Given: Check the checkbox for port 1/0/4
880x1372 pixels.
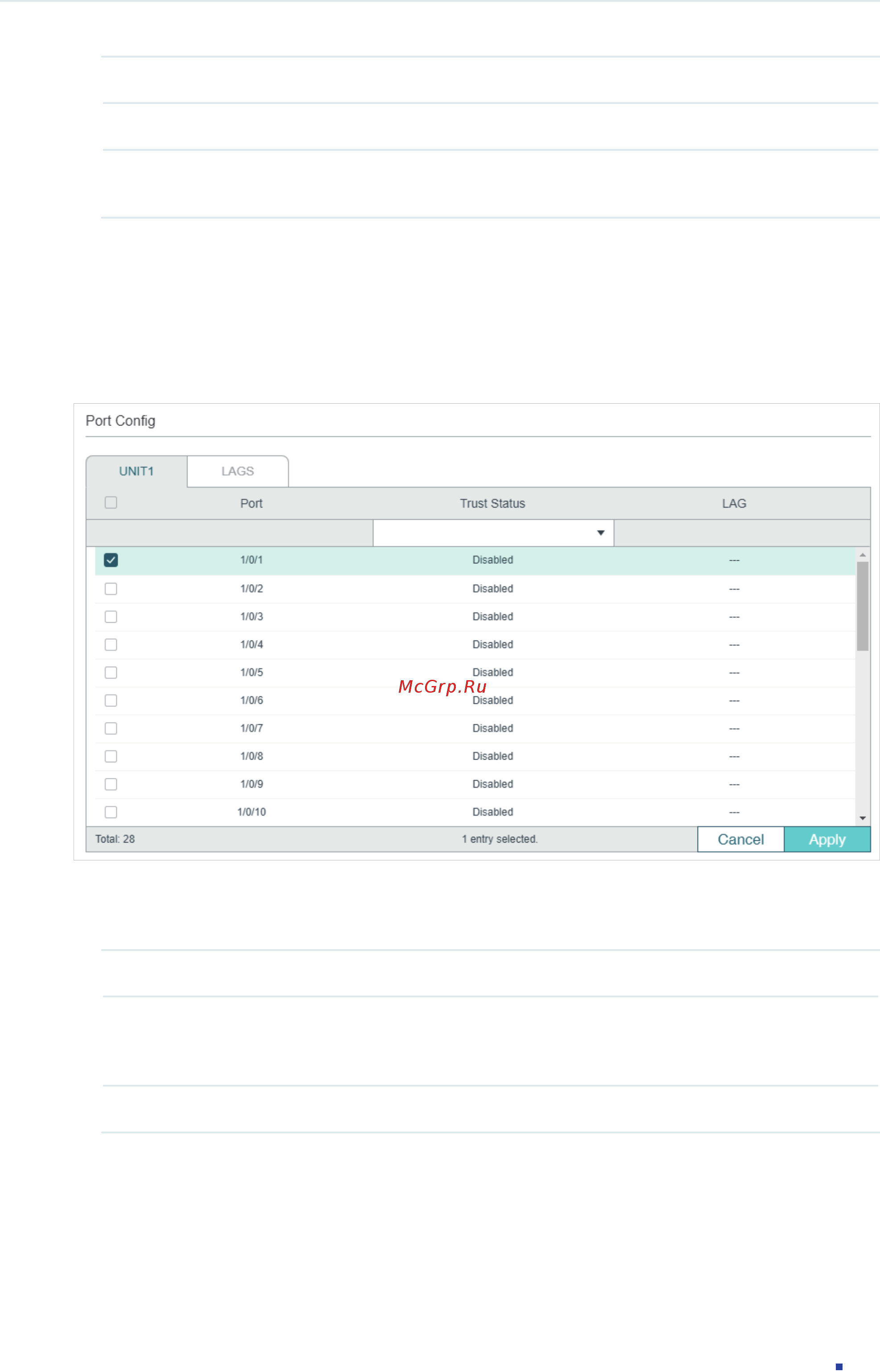Looking at the screenshot, I should (x=111, y=645).
